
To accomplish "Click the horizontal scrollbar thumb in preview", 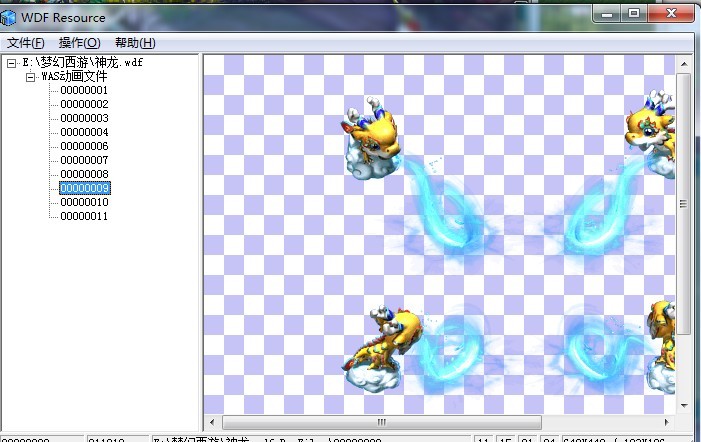I will point(382,422).
